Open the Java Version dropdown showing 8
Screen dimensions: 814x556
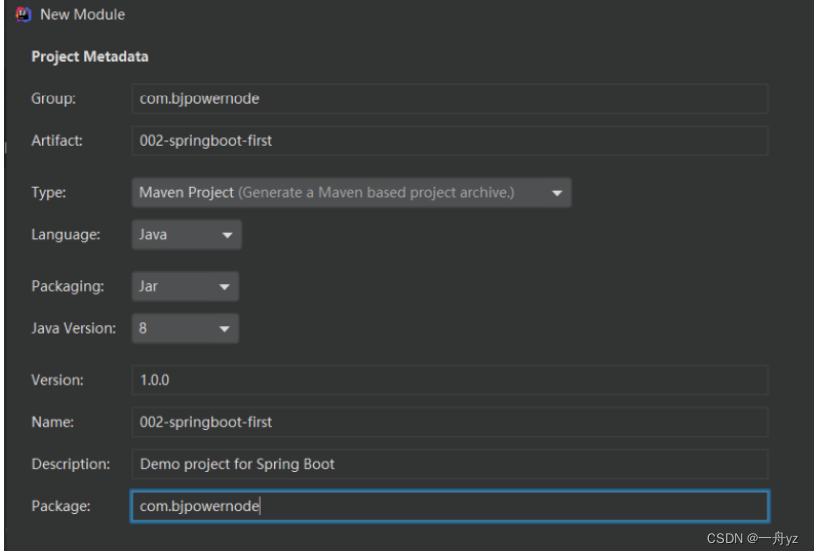[x=185, y=328]
